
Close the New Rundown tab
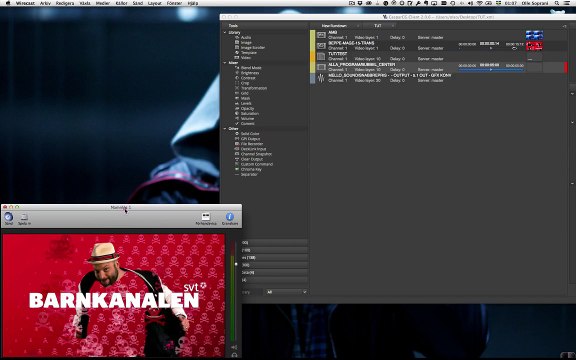(x=358, y=26)
